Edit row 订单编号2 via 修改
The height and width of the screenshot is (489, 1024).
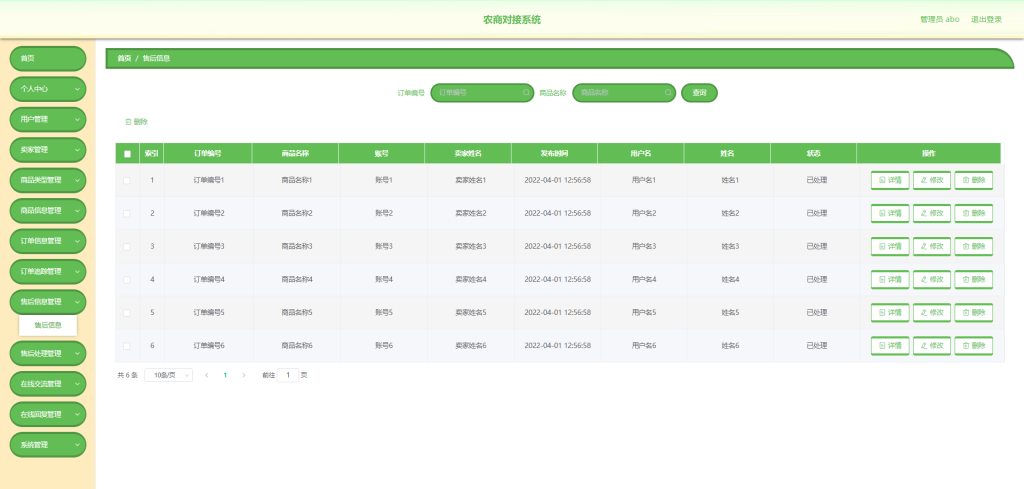click(931, 213)
